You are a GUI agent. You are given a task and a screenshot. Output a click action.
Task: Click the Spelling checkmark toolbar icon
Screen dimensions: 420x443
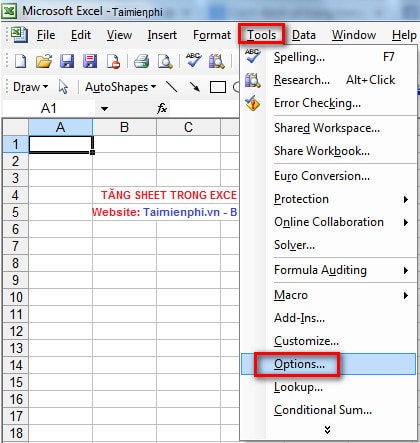tap(193, 61)
